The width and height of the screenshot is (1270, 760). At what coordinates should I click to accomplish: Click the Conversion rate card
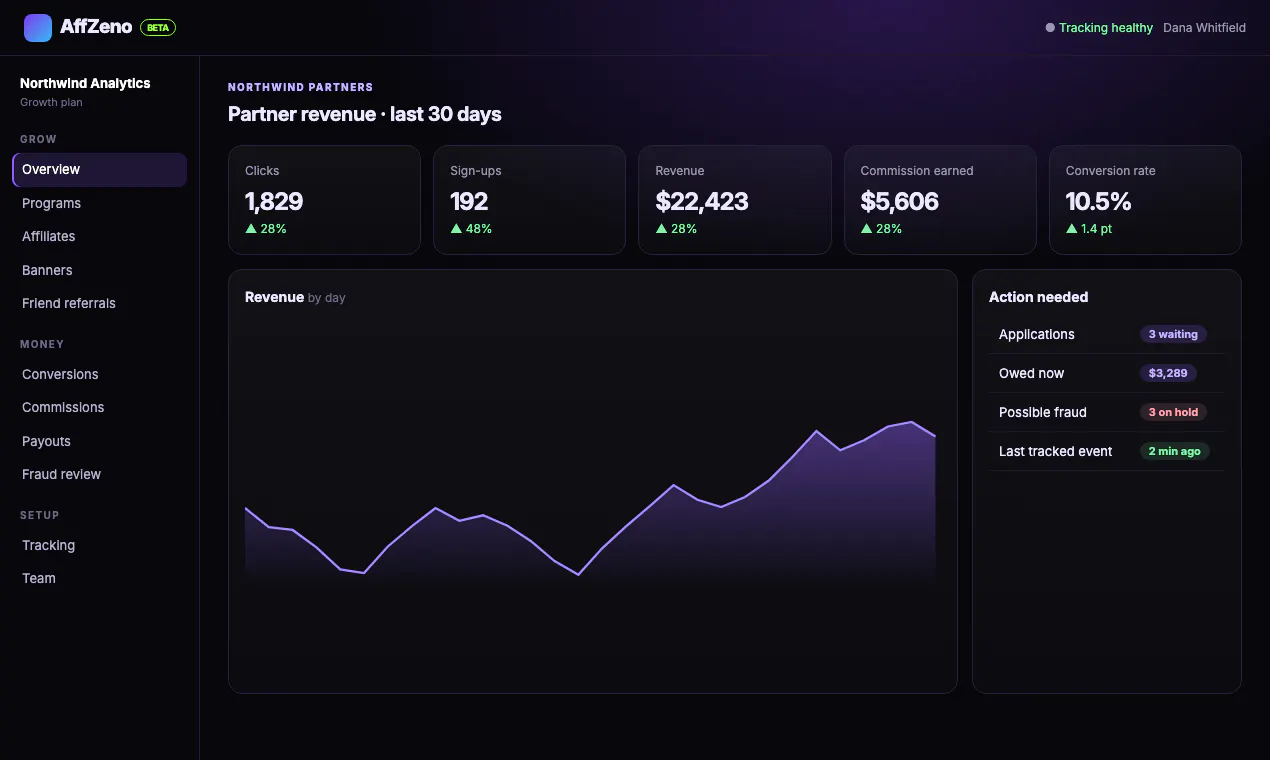click(x=1145, y=200)
